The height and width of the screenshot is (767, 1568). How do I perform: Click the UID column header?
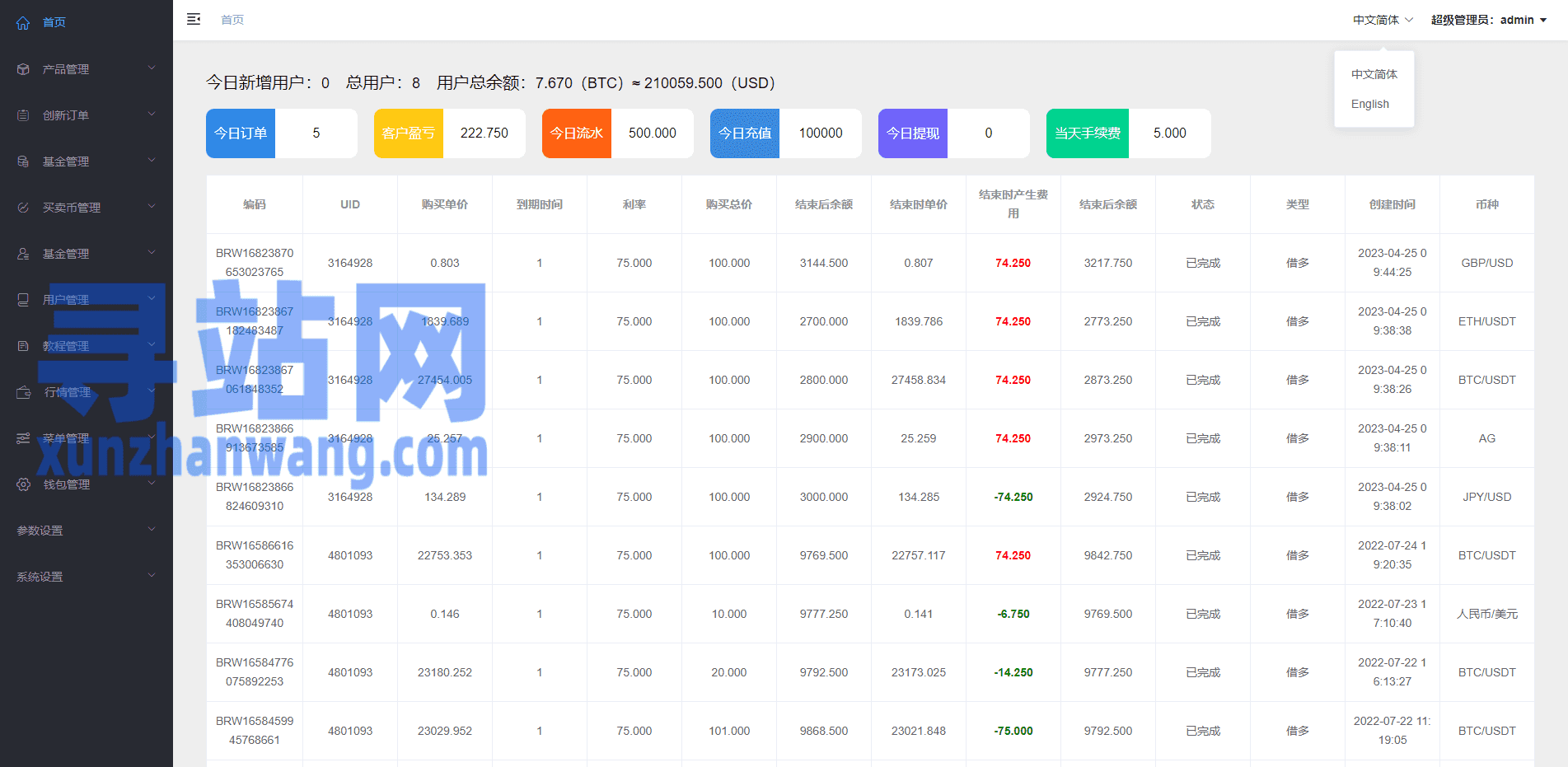coord(350,204)
